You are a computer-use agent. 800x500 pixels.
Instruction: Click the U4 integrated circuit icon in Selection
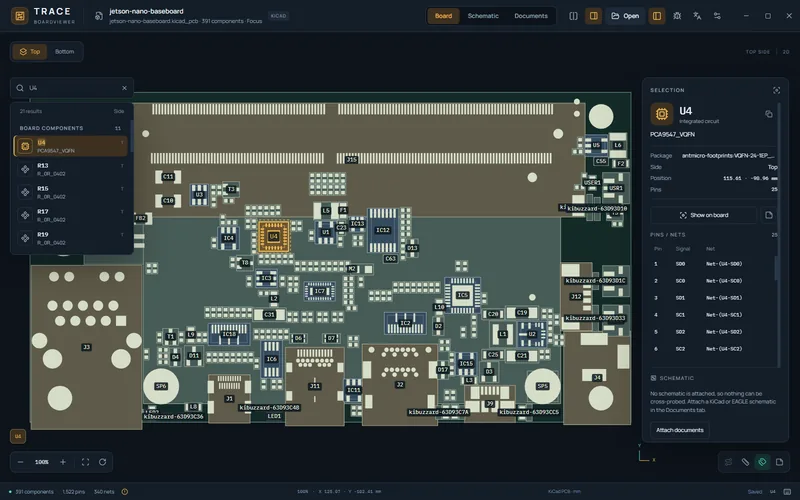[x=662, y=114]
